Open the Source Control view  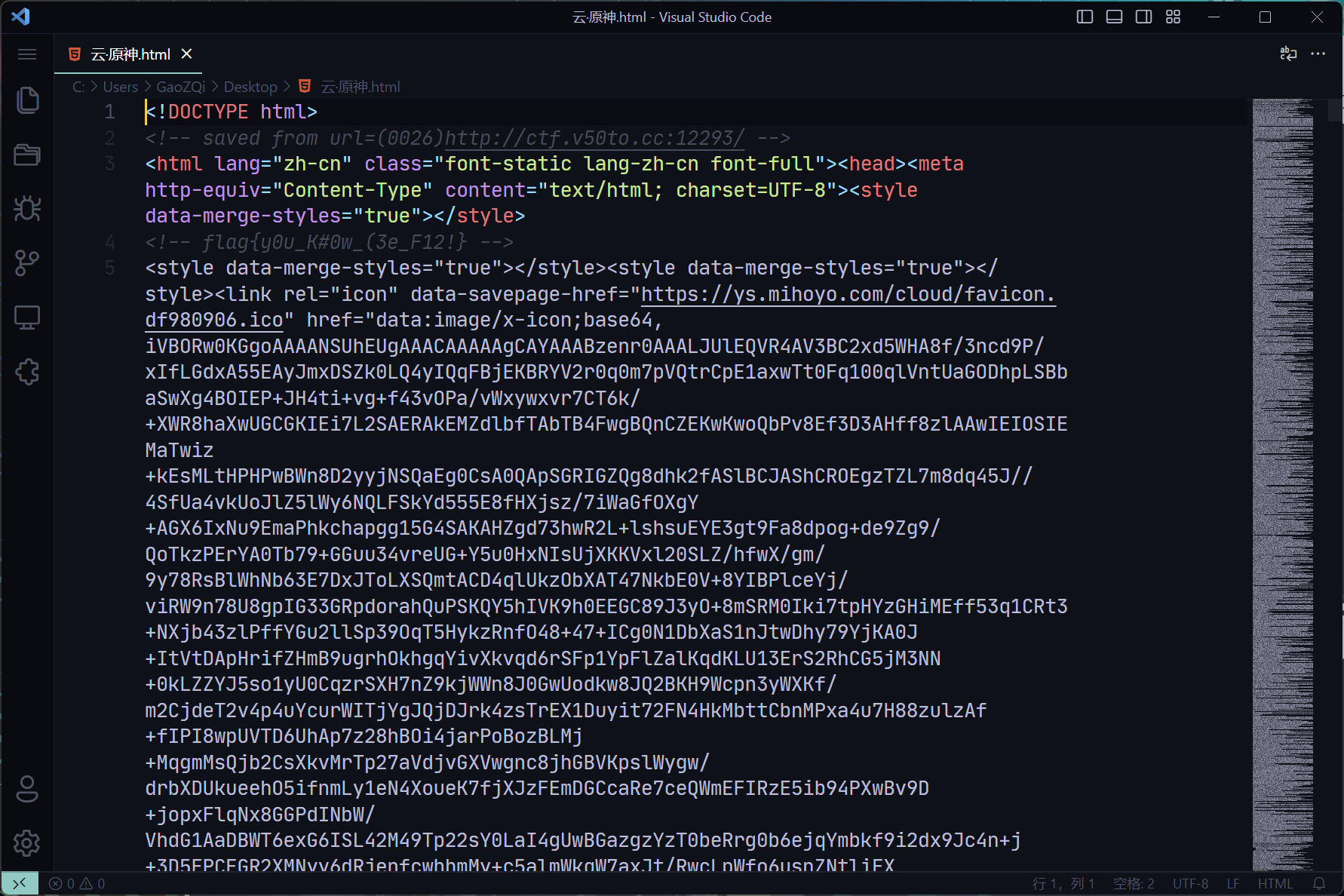27,263
